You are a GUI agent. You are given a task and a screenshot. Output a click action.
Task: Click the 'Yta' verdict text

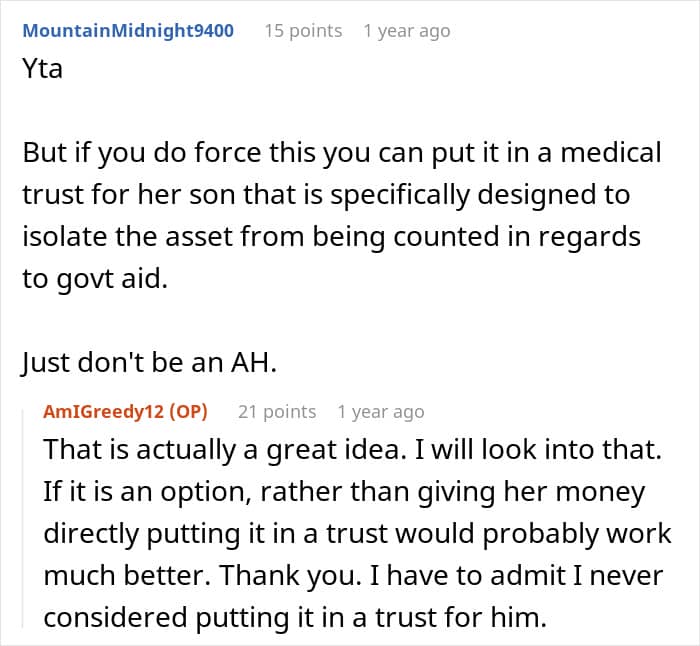click(x=42, y=71)
